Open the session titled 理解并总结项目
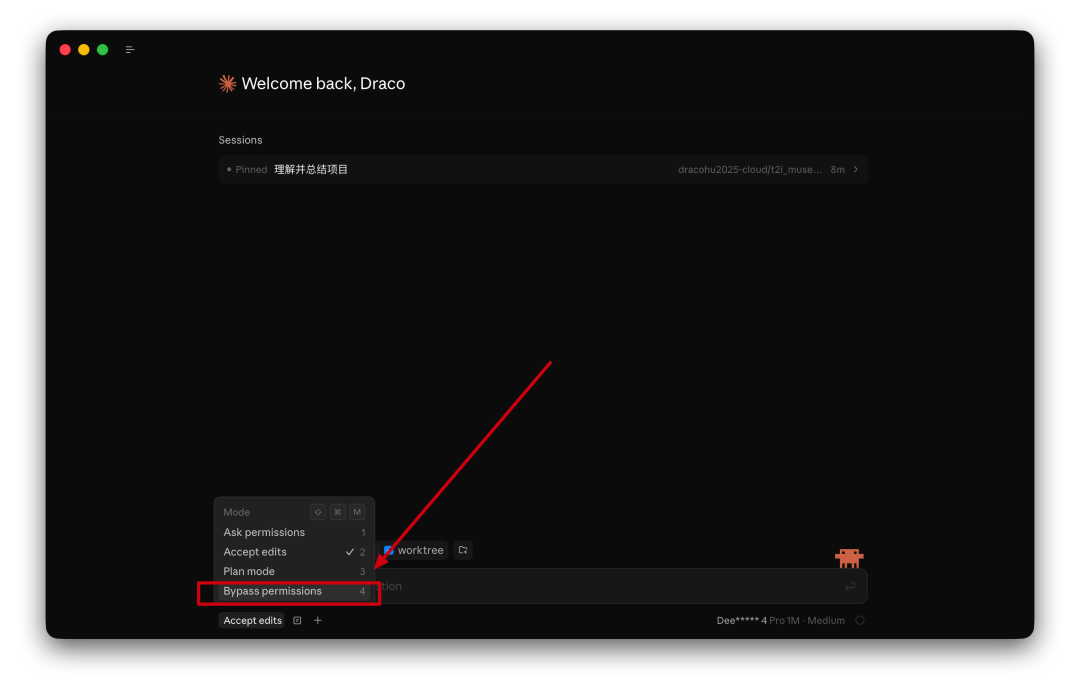Image resolution: width=1080 pixels, height=700 pixels. pos(312,169)
